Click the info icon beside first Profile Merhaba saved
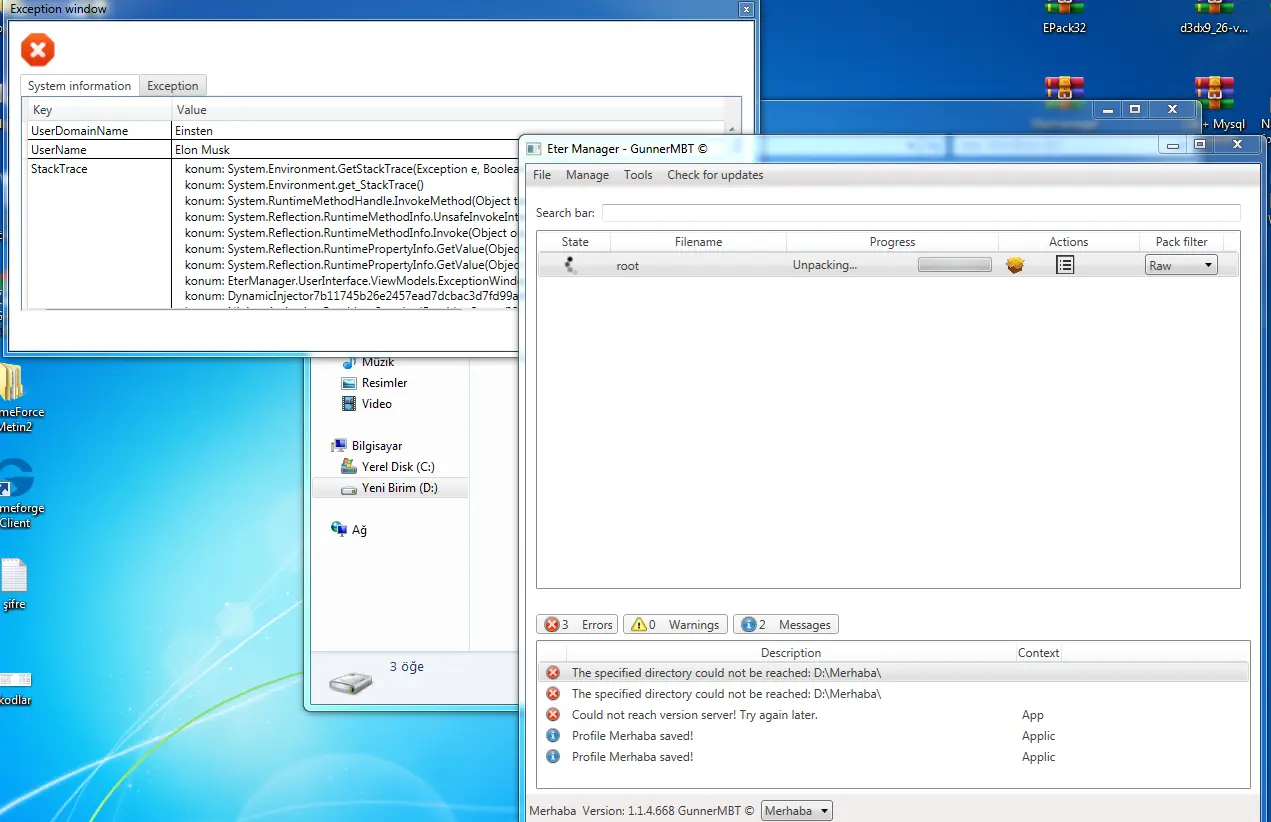 [553, 736]
